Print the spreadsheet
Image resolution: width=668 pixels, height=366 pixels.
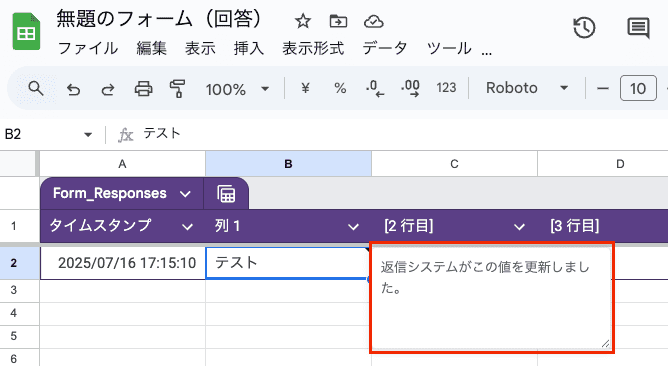pos(143,89)
